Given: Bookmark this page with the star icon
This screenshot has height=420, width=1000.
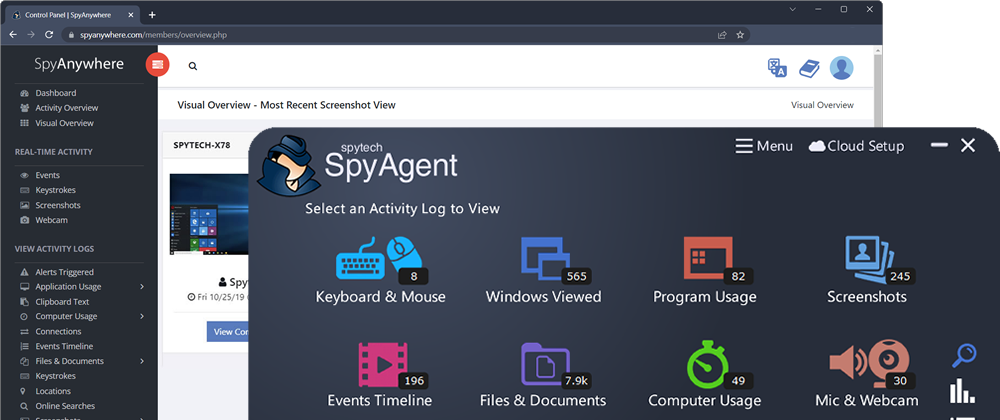Looking at the screenshot, I should click(x=740, y=35).
